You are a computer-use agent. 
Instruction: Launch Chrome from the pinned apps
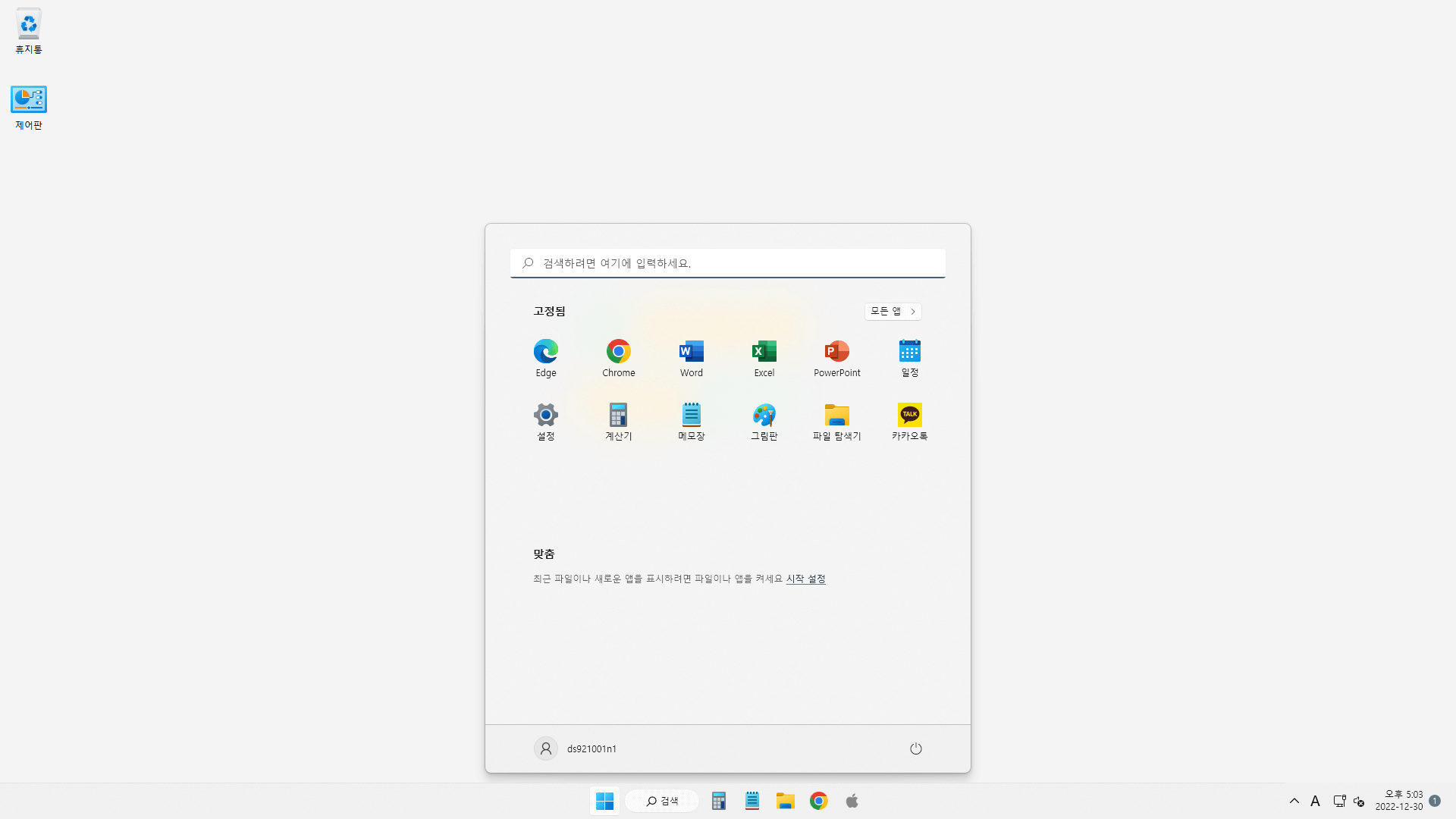[x=619, y=358]
